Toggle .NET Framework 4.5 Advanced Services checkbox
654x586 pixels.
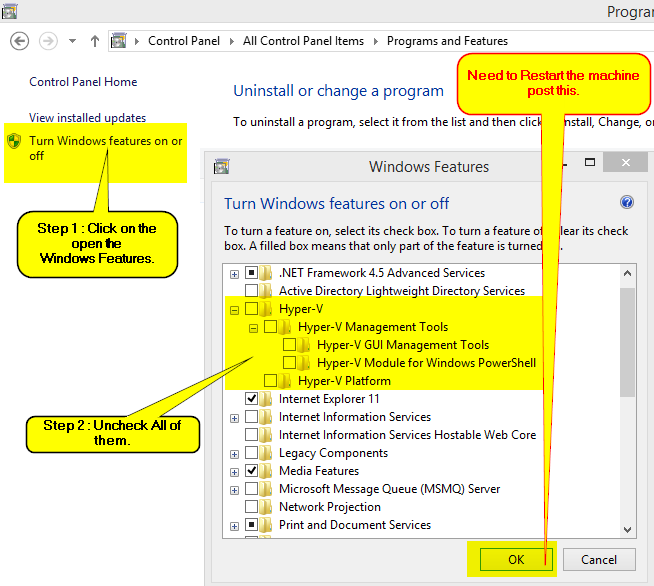(x=251, y=273)
